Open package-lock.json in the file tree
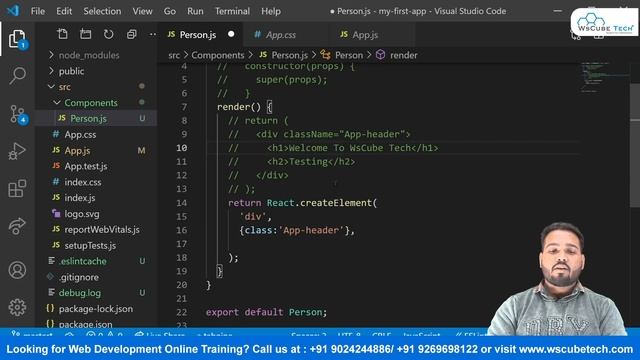Image resolution: width=640 pixels, height=360 pixels. (x=96, y=309)
